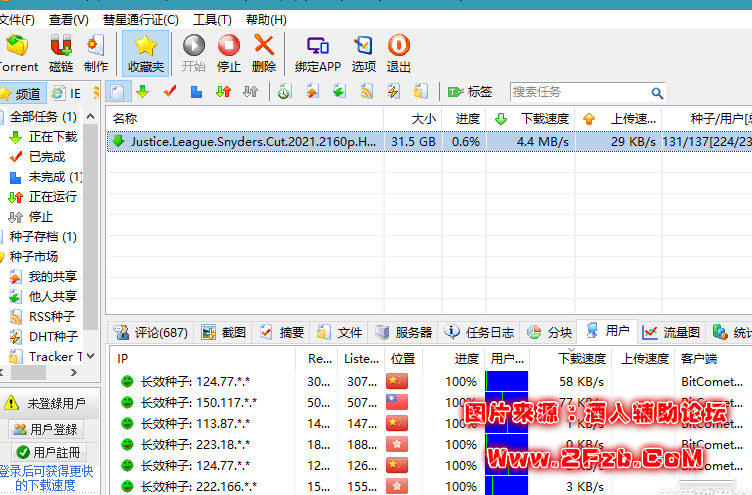
Task: Select the Justice.League.Snyders.Cut task row
Action: pyautogui.click(x=429, y=141)
